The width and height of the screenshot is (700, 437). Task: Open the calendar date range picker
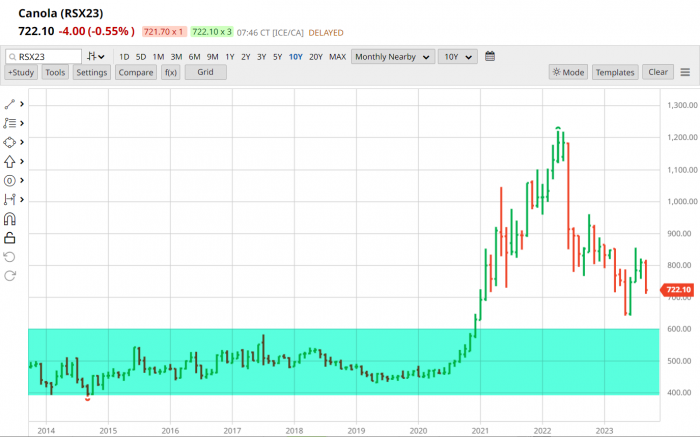490,56
